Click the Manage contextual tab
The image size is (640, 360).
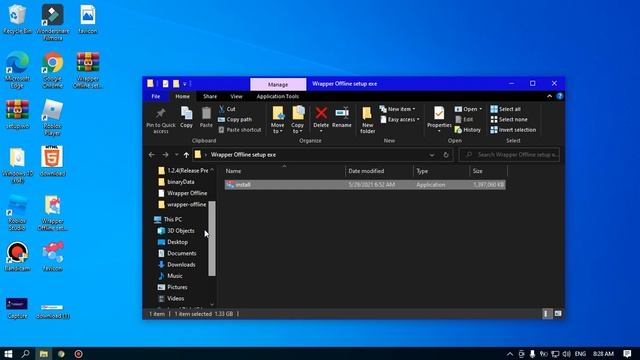[x=278, y=84]
